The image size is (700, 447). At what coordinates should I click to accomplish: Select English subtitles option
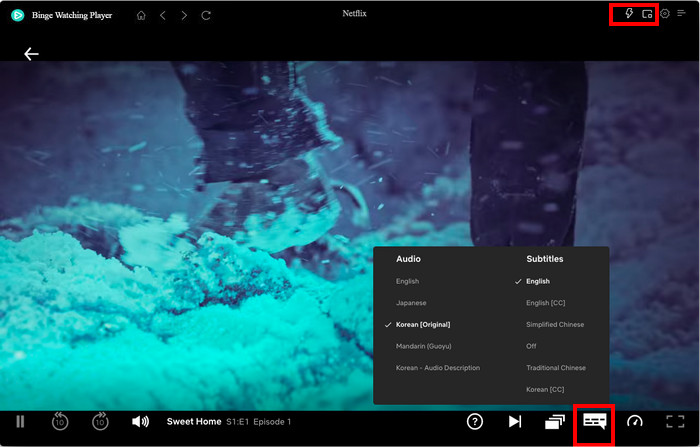pyautogui.click(x=538, y=281)
